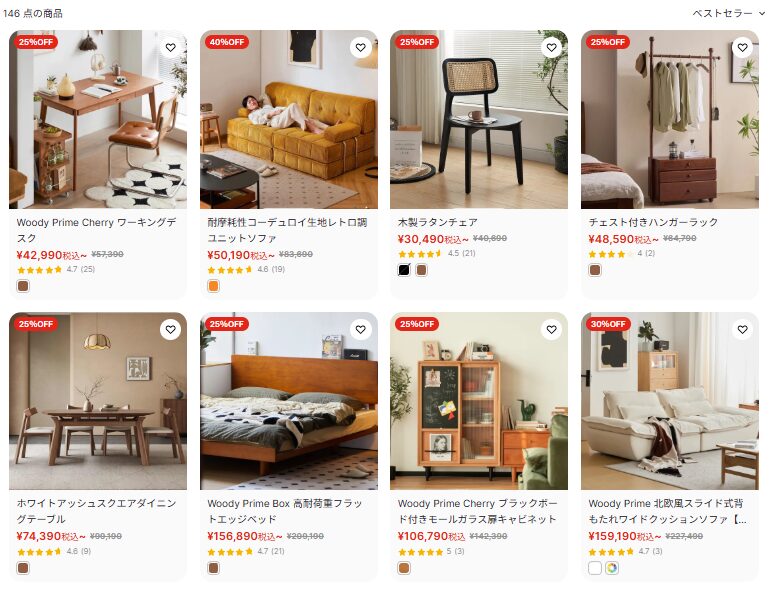
Task: Favorite the Woody Prime Cherry working desk
Action: [171, 47]
